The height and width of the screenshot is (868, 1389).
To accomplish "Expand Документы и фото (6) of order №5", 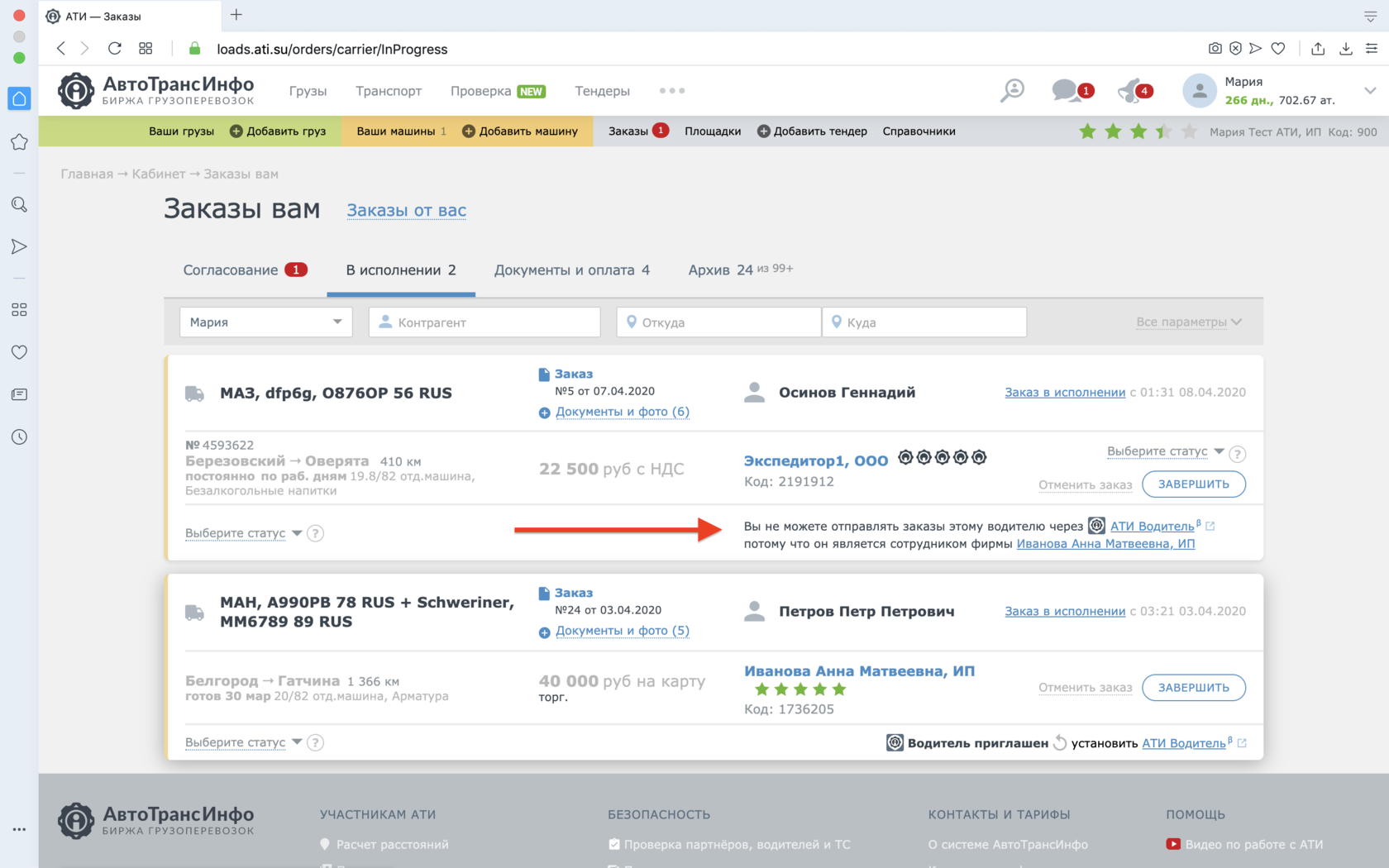I will click(623, 412).
